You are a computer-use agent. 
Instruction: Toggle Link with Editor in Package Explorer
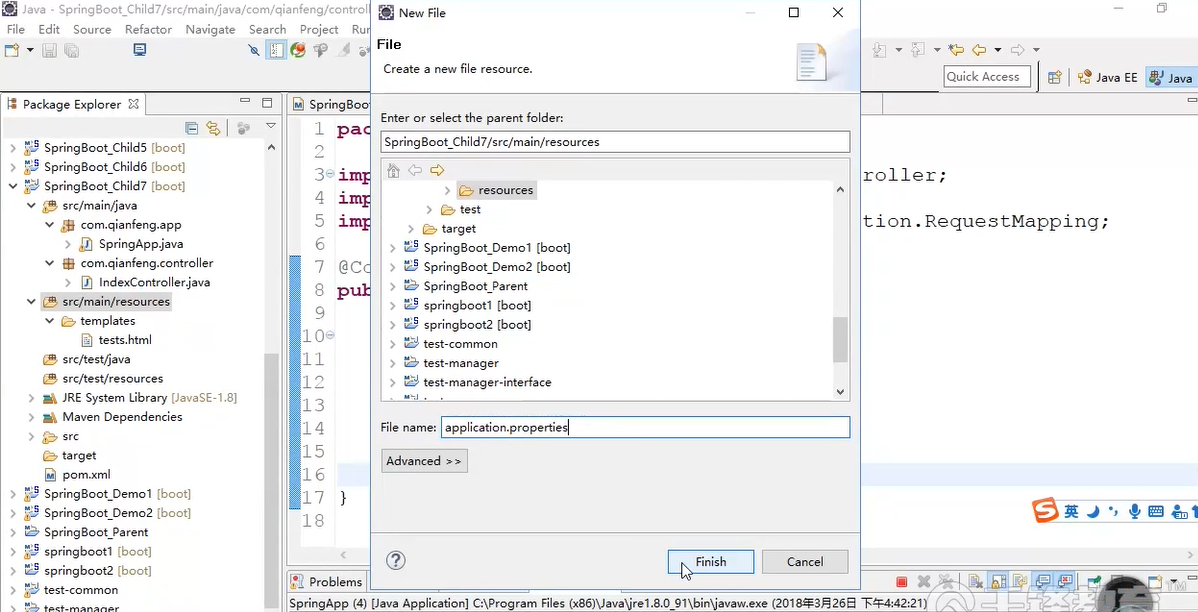[213, 128]
